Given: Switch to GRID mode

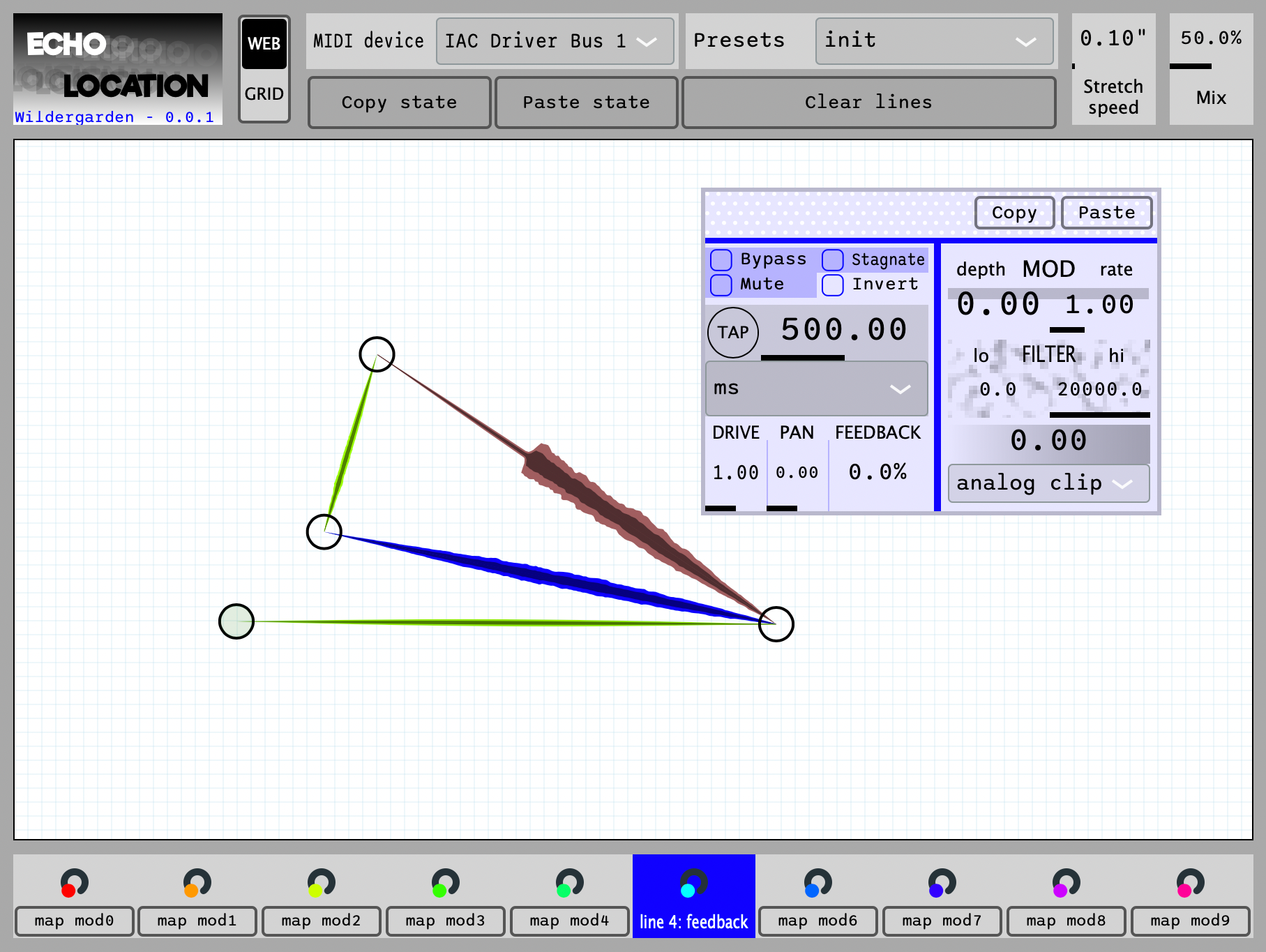Looking at the screenshot, I should click(264, 94).
